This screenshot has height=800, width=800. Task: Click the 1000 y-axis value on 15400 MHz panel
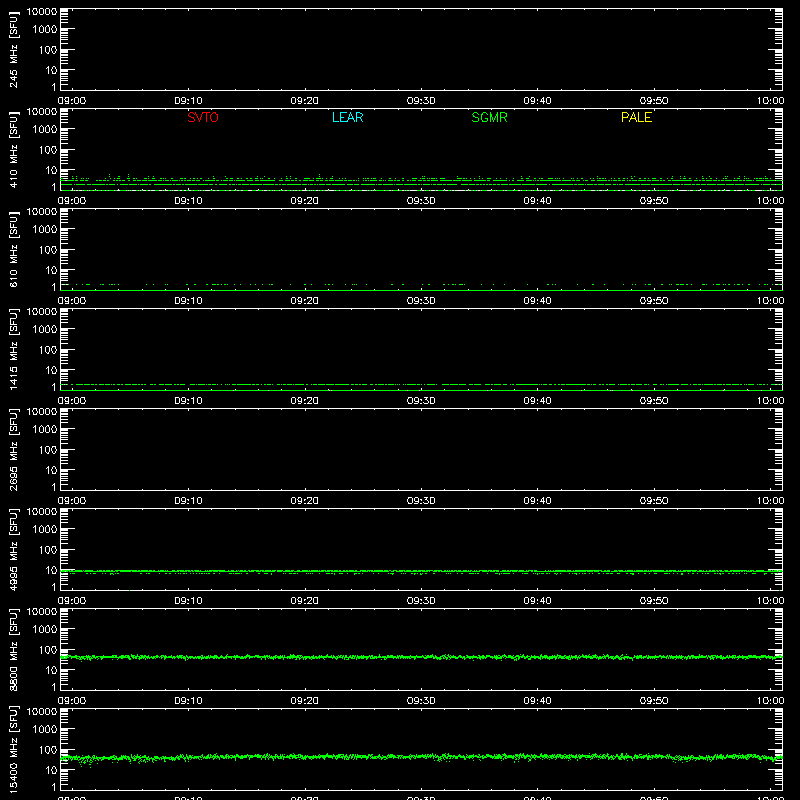pyautogui.click(x=45, y=730)
